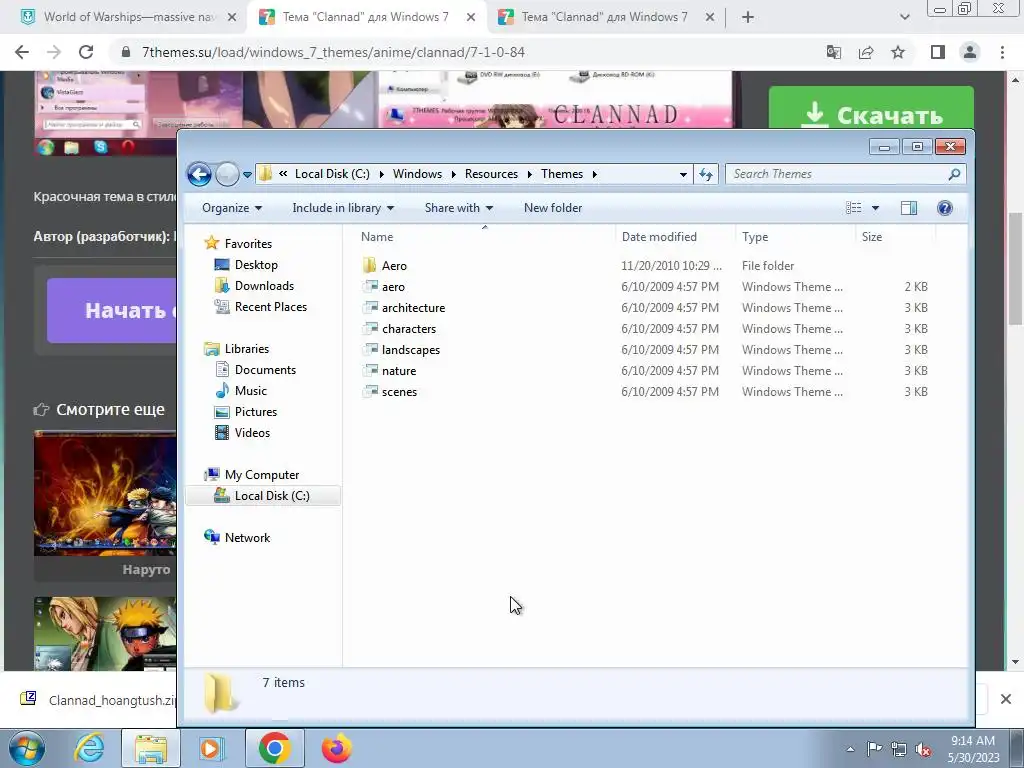This screenshot has width=1024, height=768.
Task: Change view using the view icon
Action: 853,208
